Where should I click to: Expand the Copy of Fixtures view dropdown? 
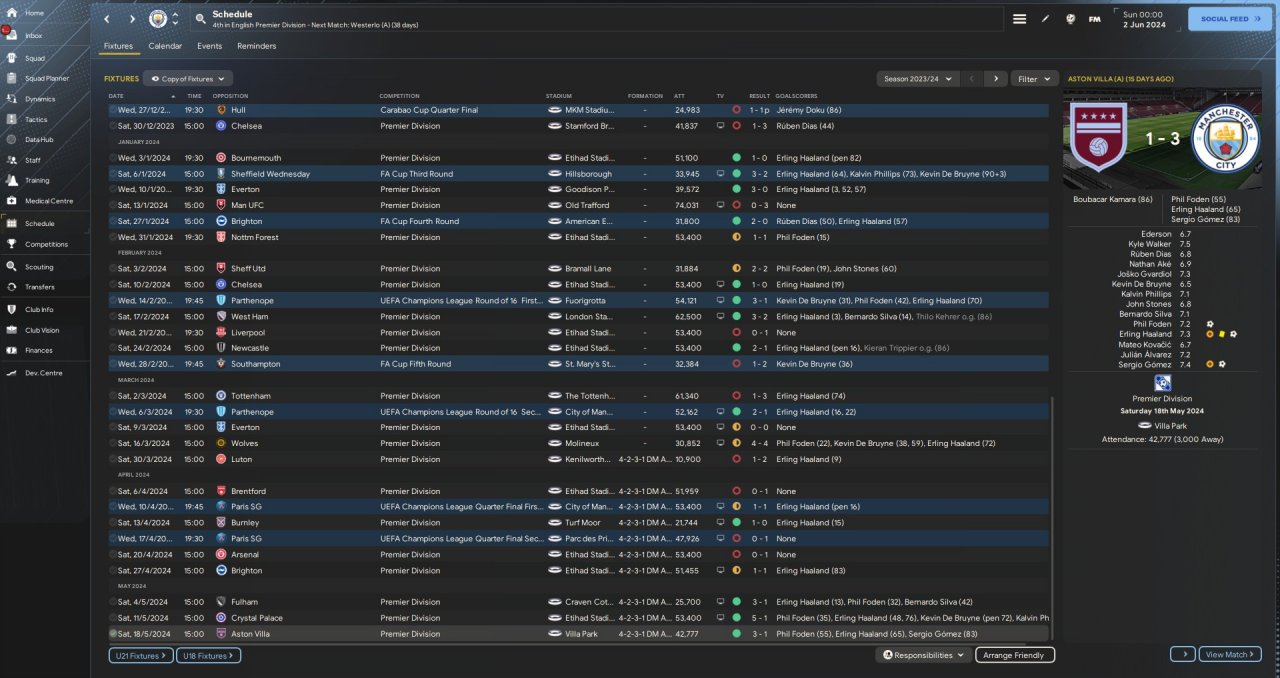click(188, 78)
